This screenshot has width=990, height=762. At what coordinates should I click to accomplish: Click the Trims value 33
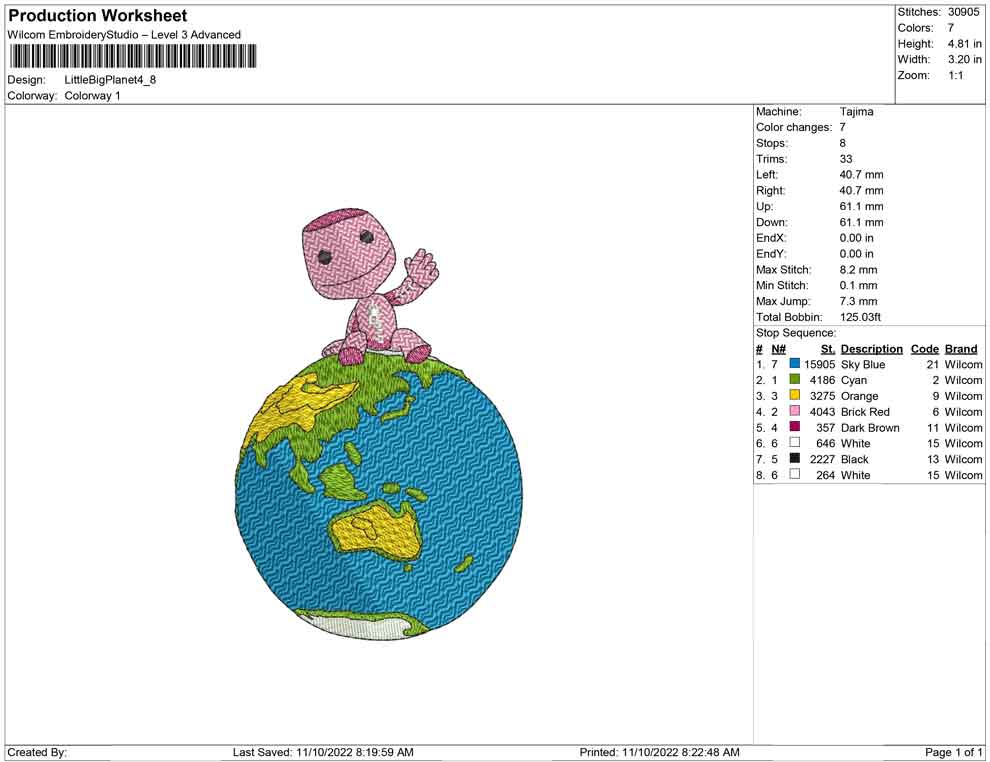(x=845, y=159)
